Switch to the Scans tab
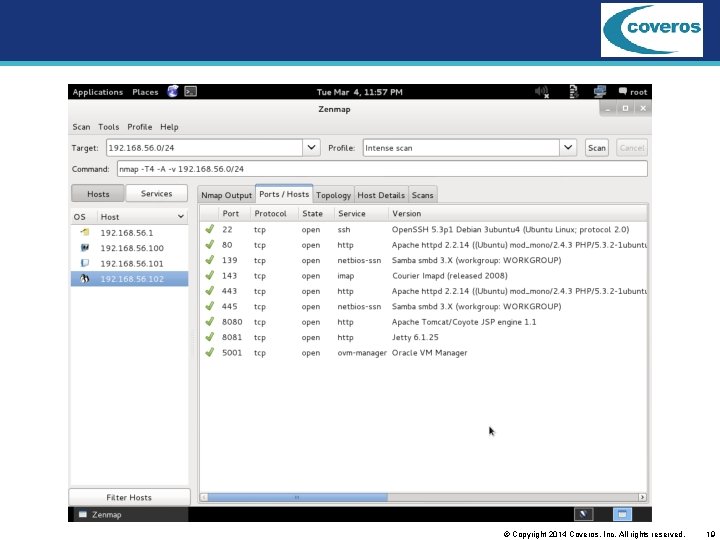Image resolution: width=720 pixels, height=540 pixels. click(x=422, y=195)
